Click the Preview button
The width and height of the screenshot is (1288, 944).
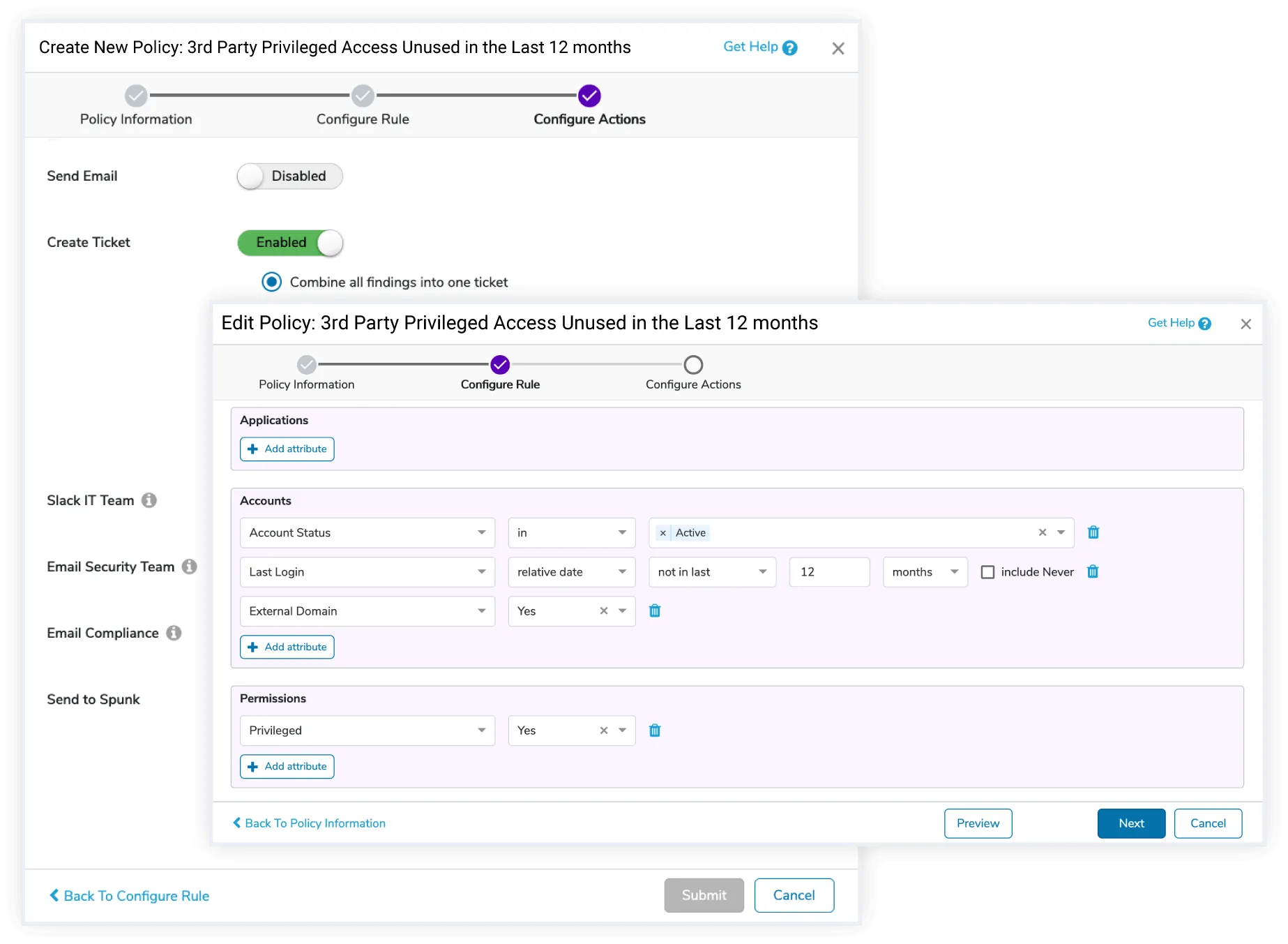[x=978, y=823]
